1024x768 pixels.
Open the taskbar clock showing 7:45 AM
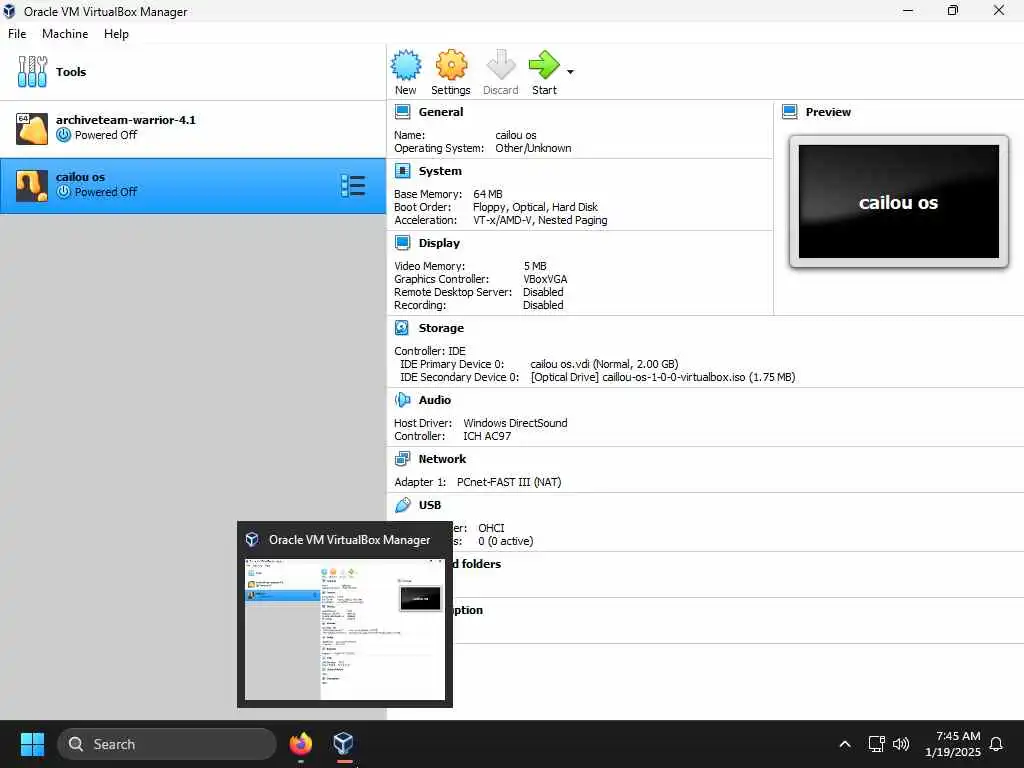click(953, 744)
